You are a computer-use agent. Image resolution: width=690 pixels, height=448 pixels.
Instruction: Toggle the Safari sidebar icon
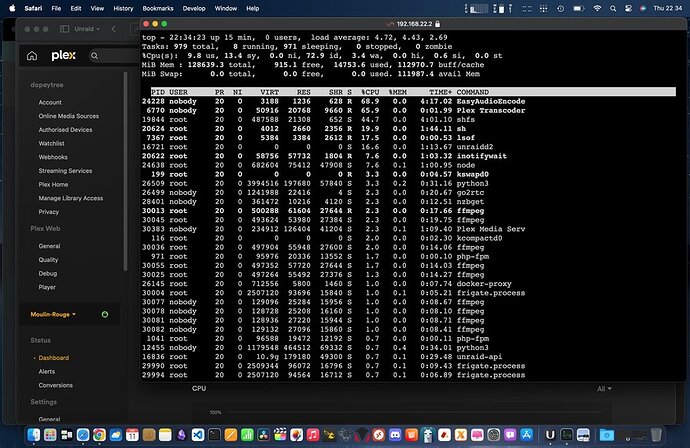64,29
